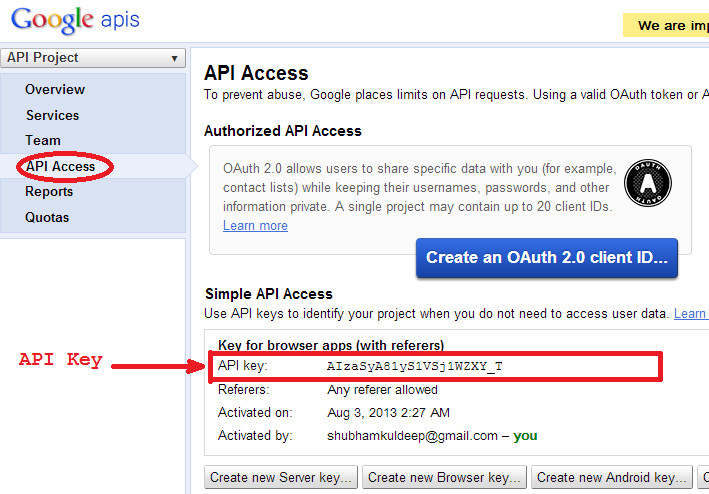Open the Overview sidebar item

point(55,89)
